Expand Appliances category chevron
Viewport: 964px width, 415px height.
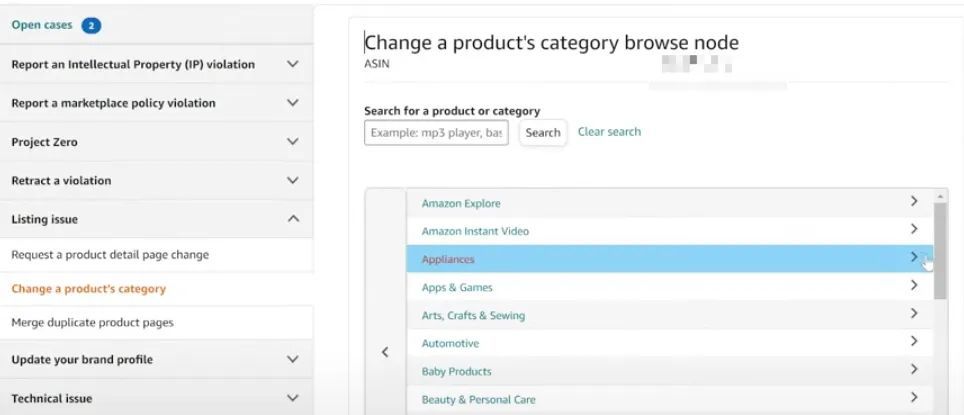(x=914, y=258)
